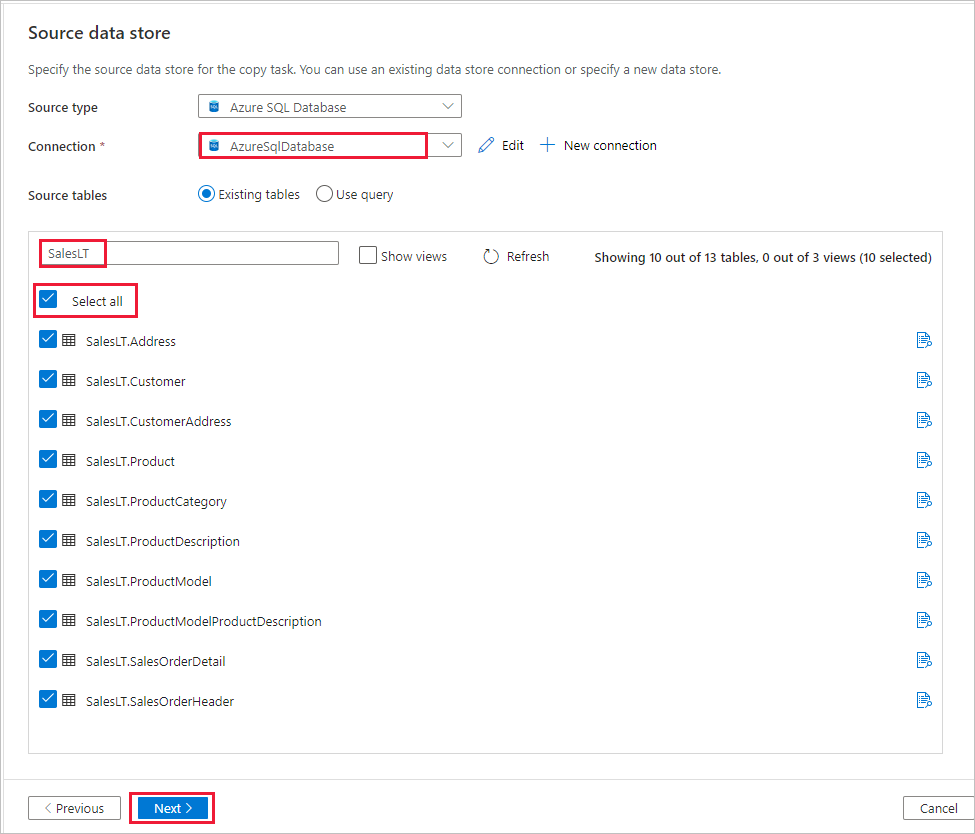Open preview icon for SalesLT.Product
Image resolution: width=975 pixels, height=834 pixels.
(x=923, y=459)
